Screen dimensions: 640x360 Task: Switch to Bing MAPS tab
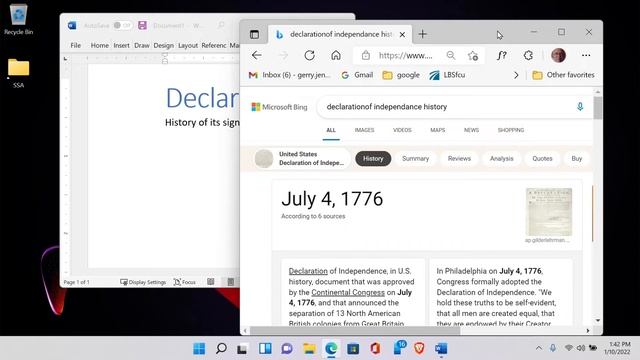click(438, 130)
